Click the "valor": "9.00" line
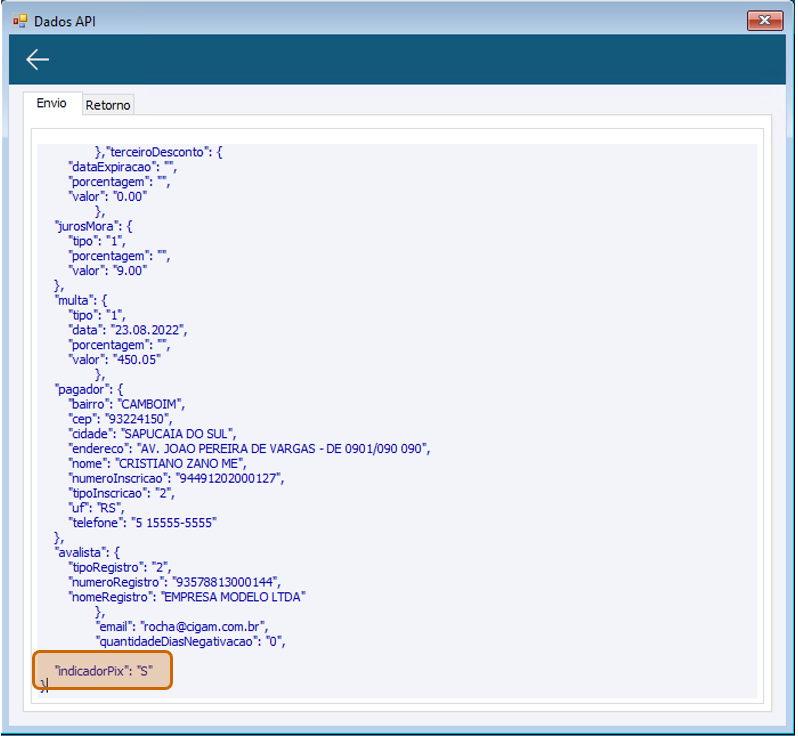 click(108, 271)
